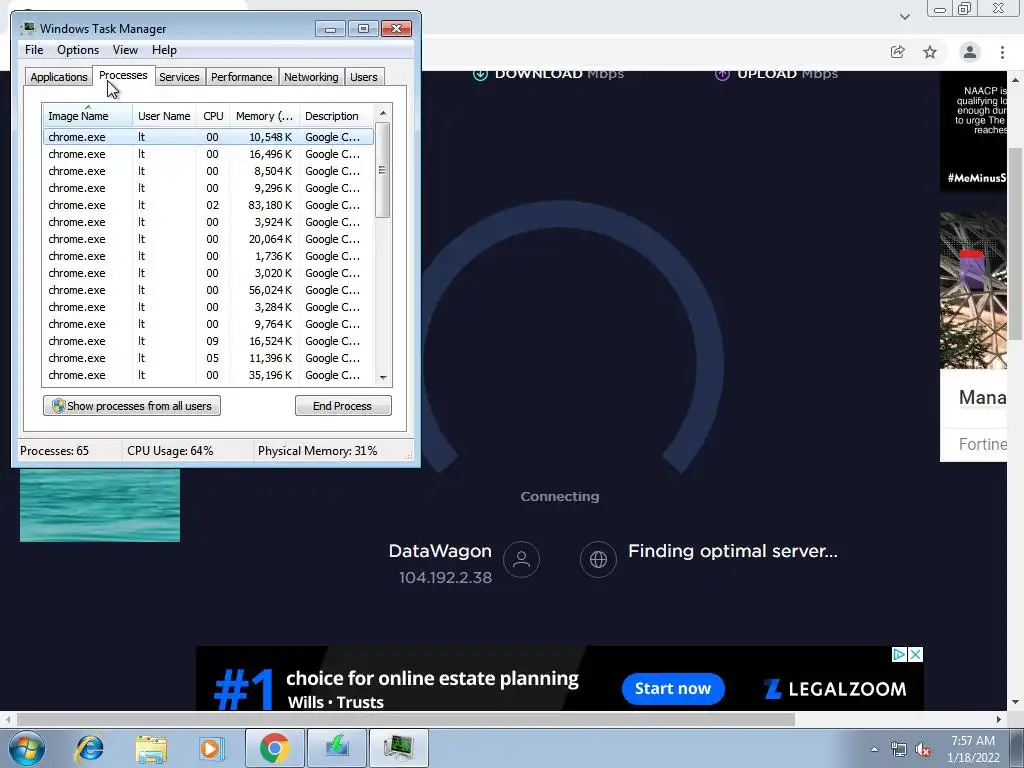
Task: Open Chrome three-dot menu
Action: [1002, 52]
